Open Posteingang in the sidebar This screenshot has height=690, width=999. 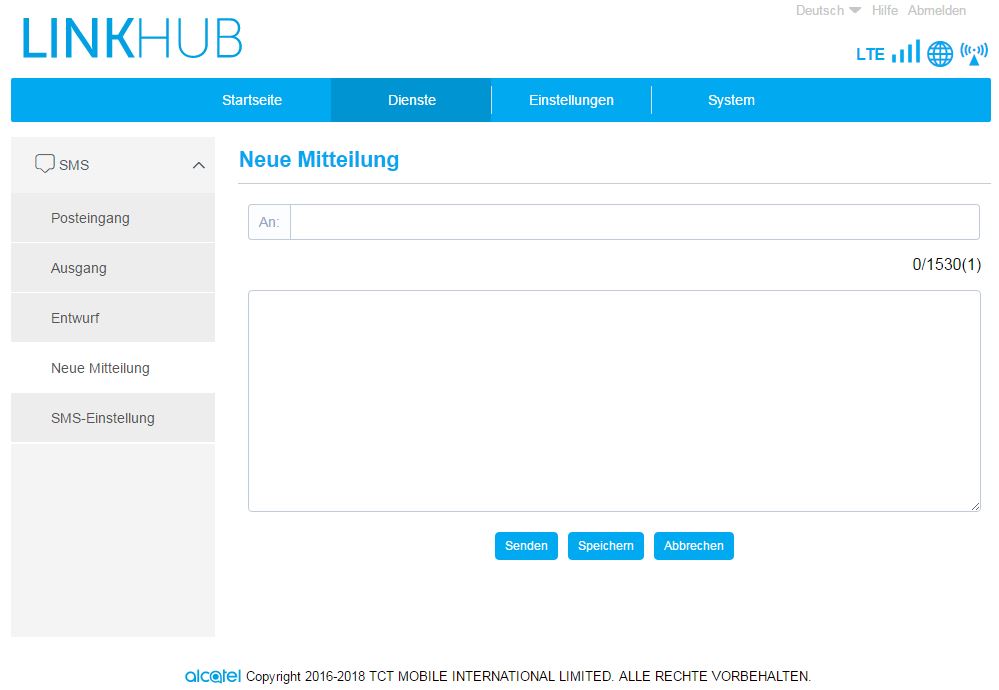pyautogui.click(x=90, y=218)
